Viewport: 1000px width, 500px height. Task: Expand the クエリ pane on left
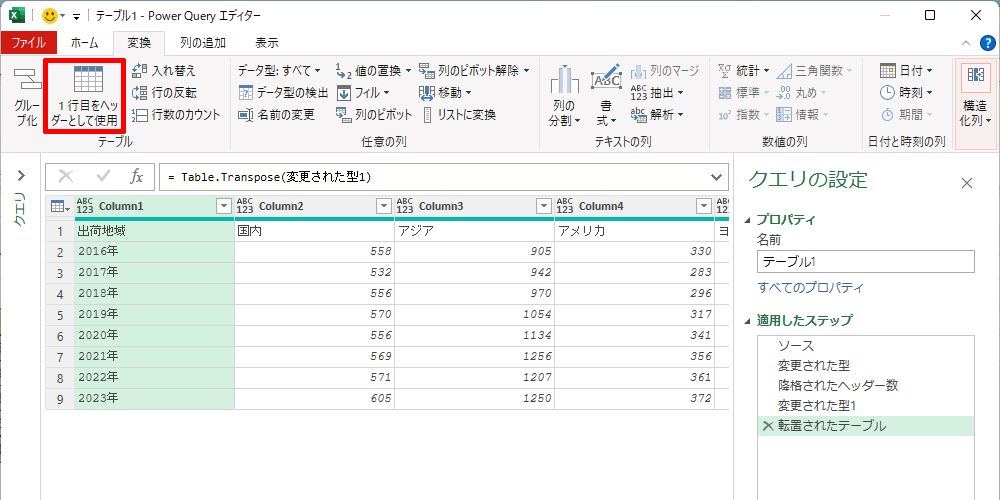point(19,177)
